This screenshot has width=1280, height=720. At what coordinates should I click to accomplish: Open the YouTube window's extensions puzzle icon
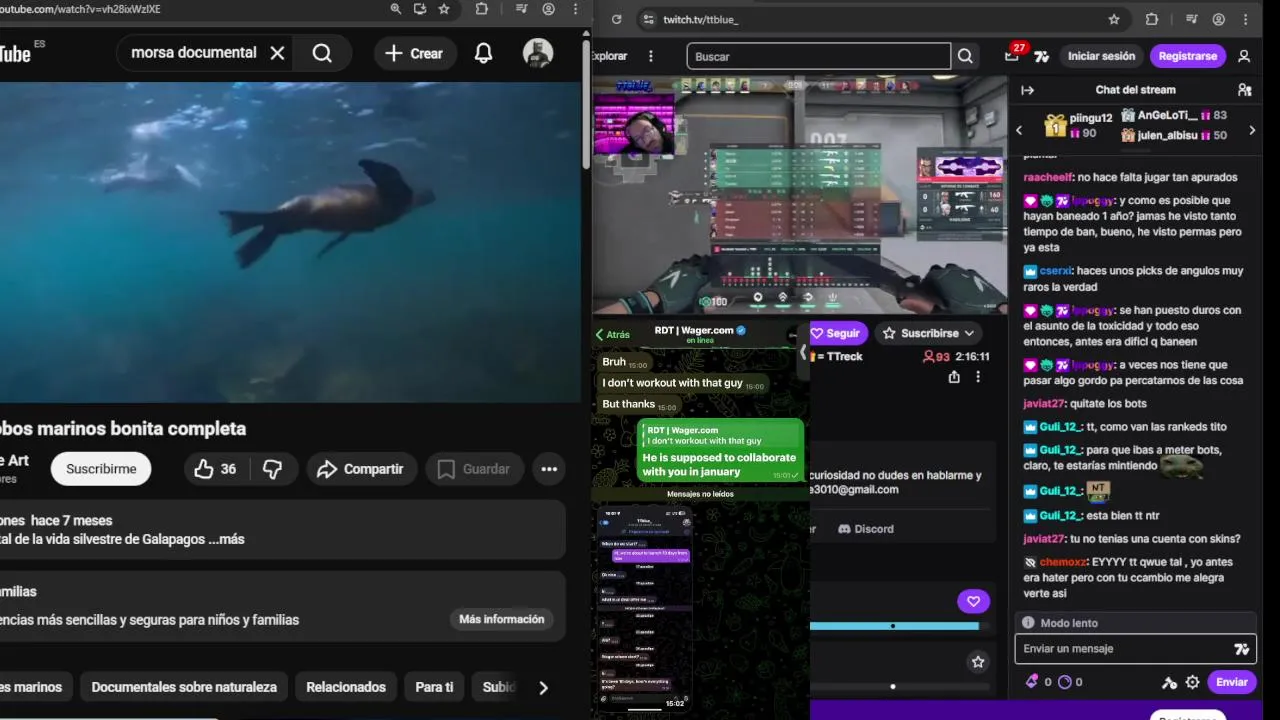(x=482, y=9)
